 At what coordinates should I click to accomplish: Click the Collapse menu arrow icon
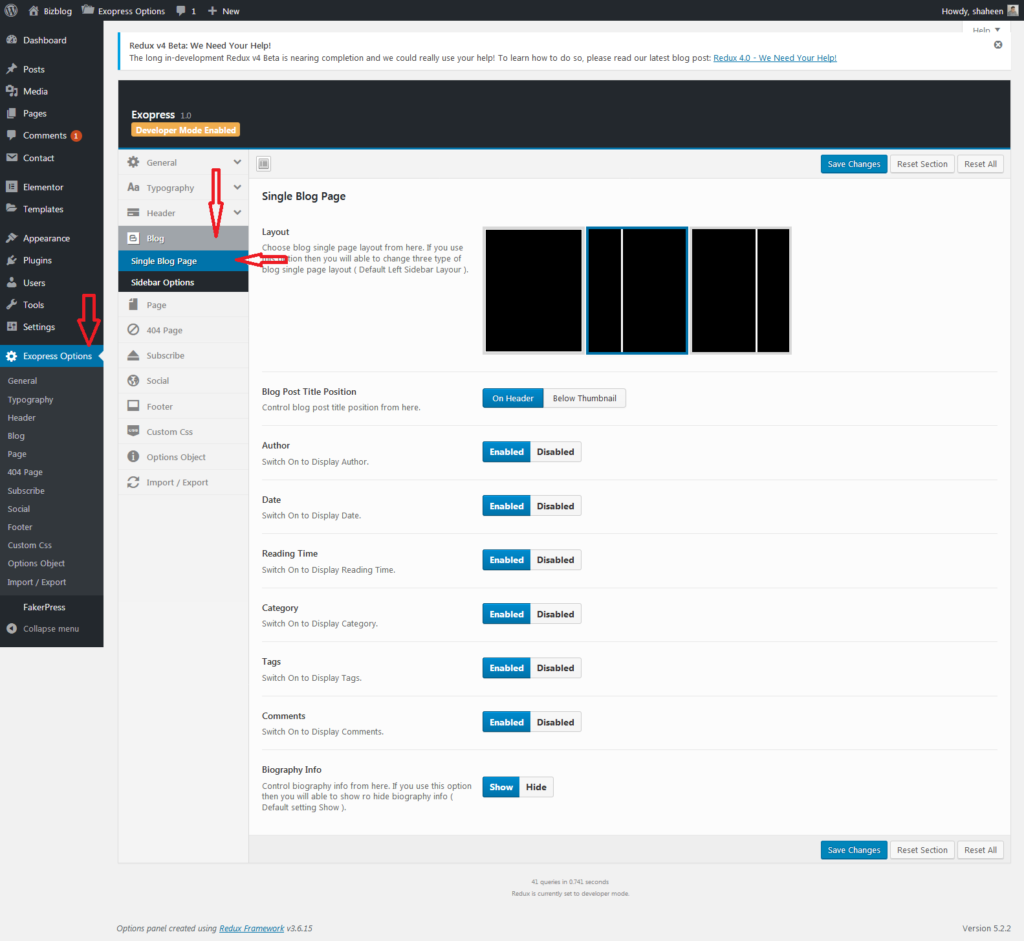point(12,628)
